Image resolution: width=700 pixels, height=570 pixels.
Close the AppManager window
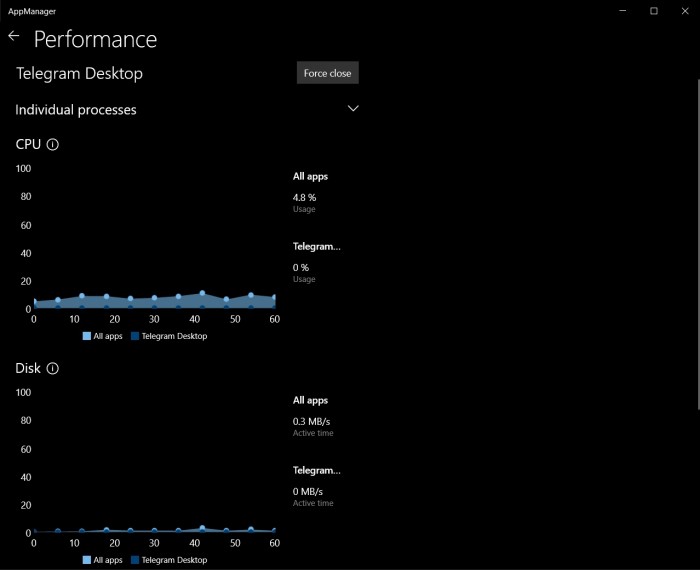pyautogui.click(x=685, y=11)
